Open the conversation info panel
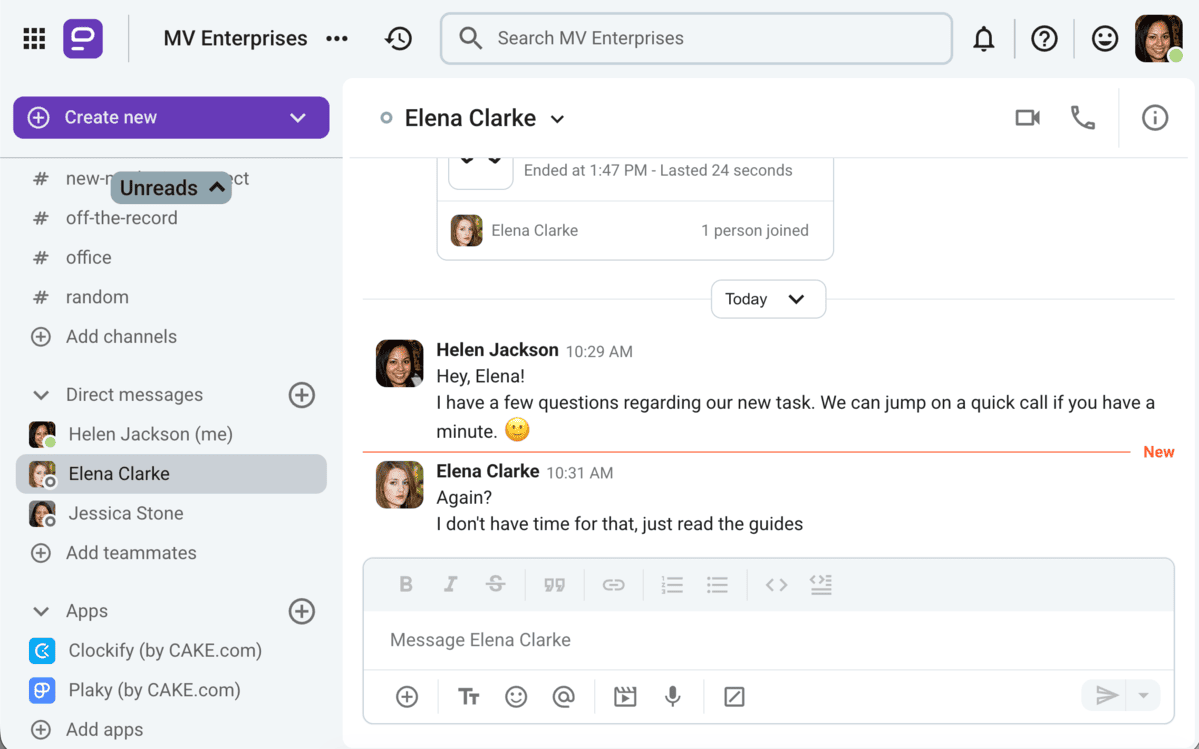Screen dimensions: 1199x749 coord(1155,118)
